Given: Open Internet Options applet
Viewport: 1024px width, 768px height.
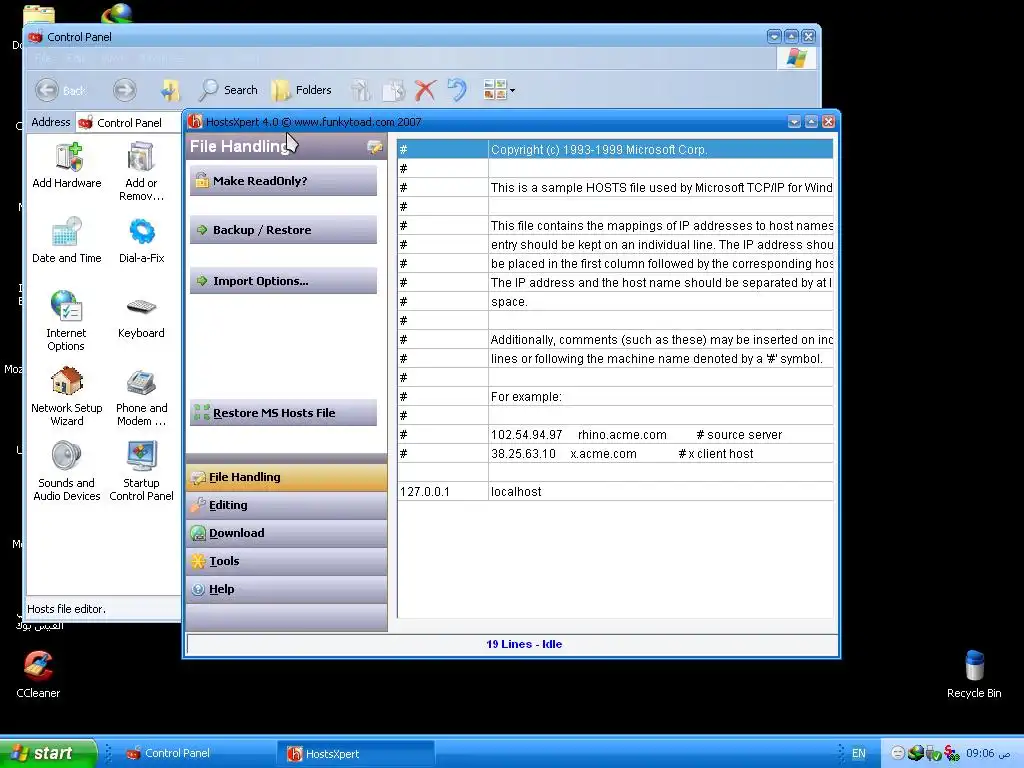Looking at the screenshot, I should (66, 321).
